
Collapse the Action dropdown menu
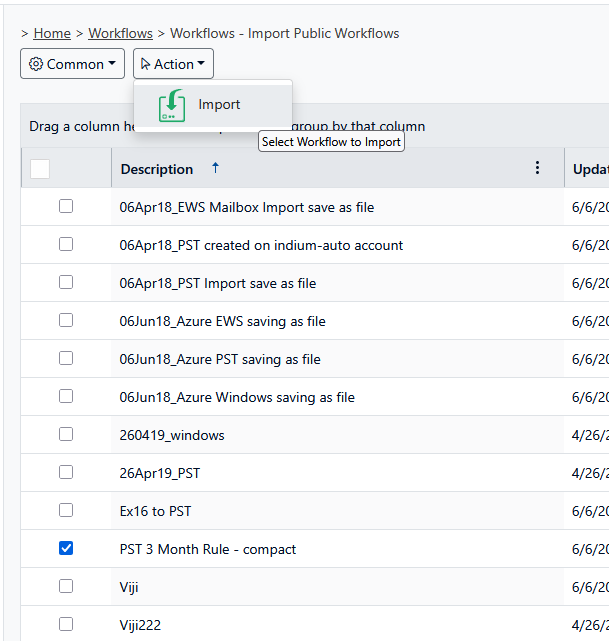[x=173, y=64]
